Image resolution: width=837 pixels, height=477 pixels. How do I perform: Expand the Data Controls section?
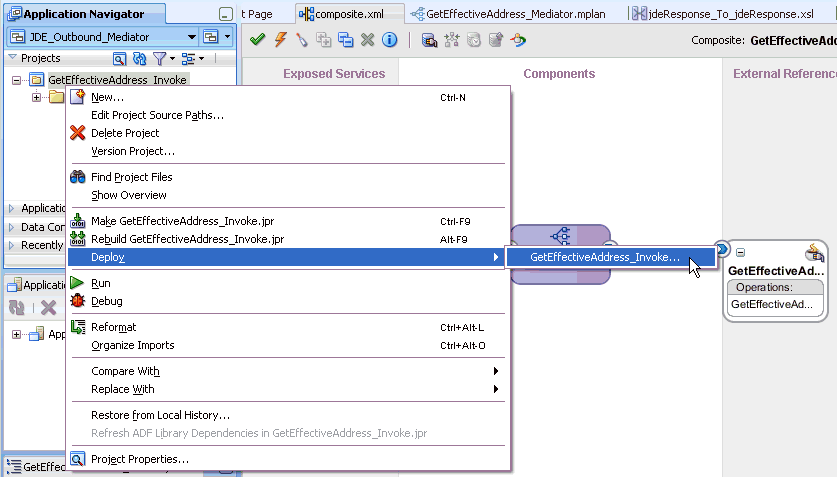(x=12, y=227)
